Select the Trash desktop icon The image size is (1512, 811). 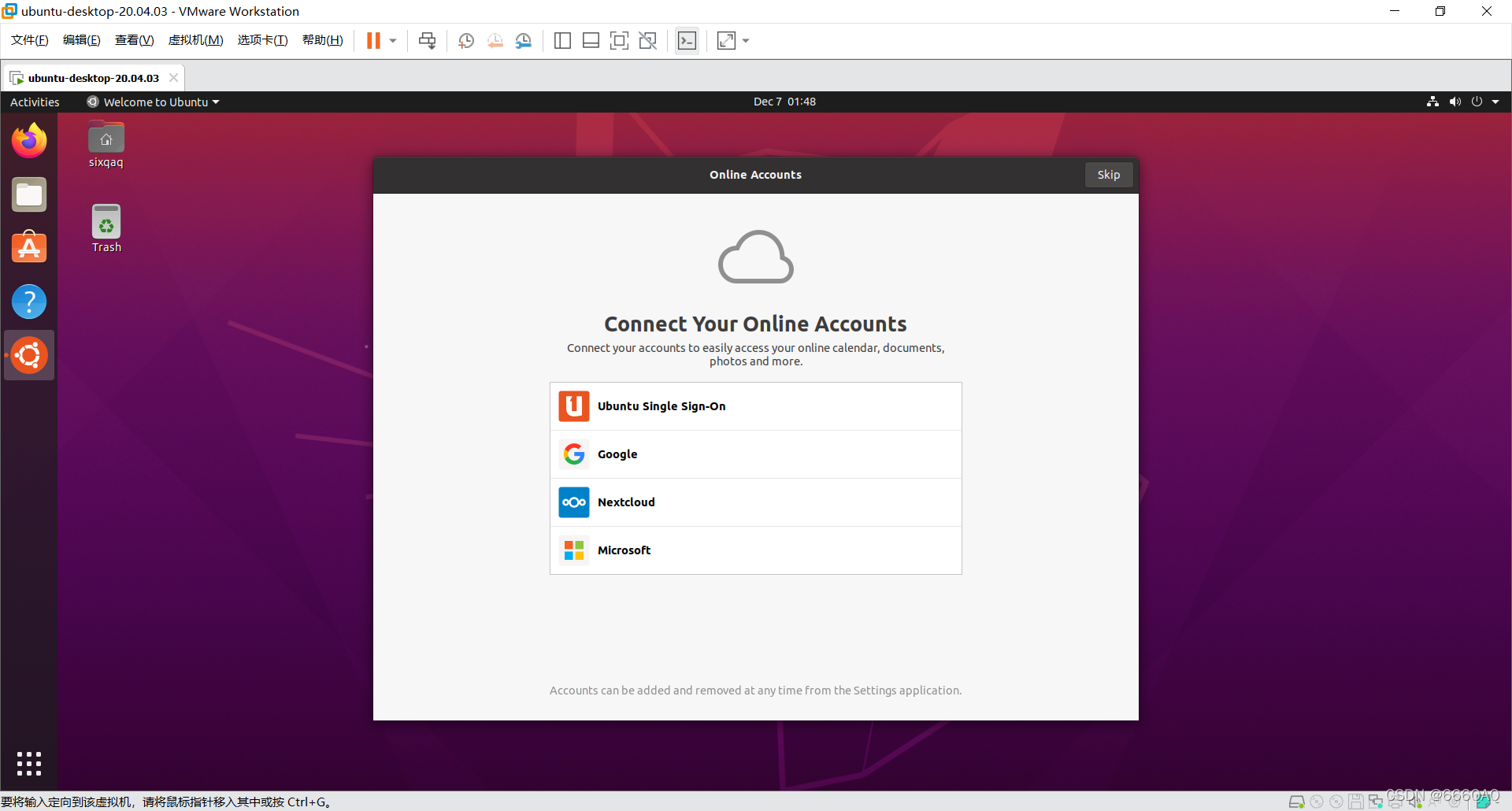click(x=106, y=229)
